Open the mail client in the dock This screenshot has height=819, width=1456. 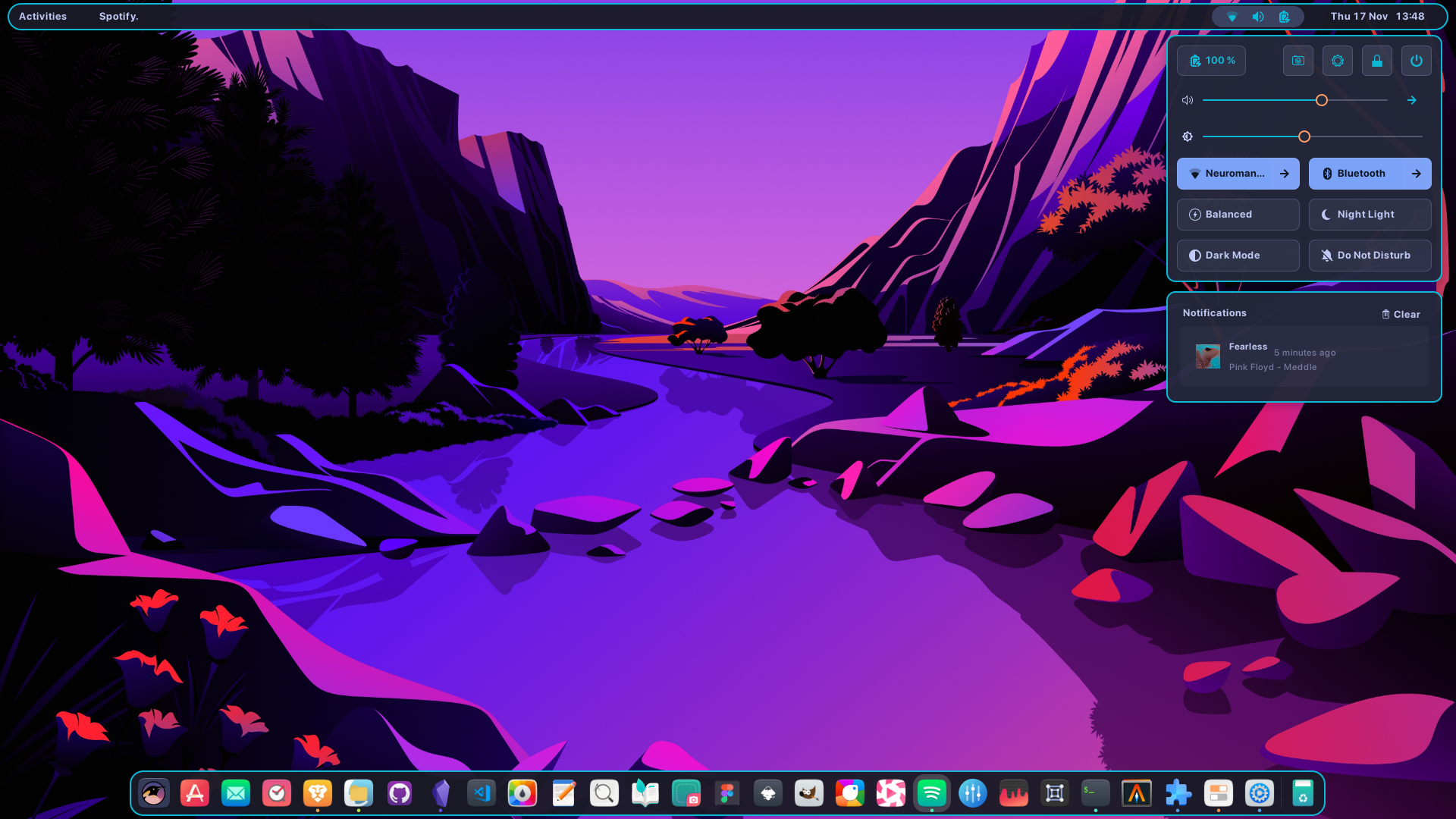(236, 793)
